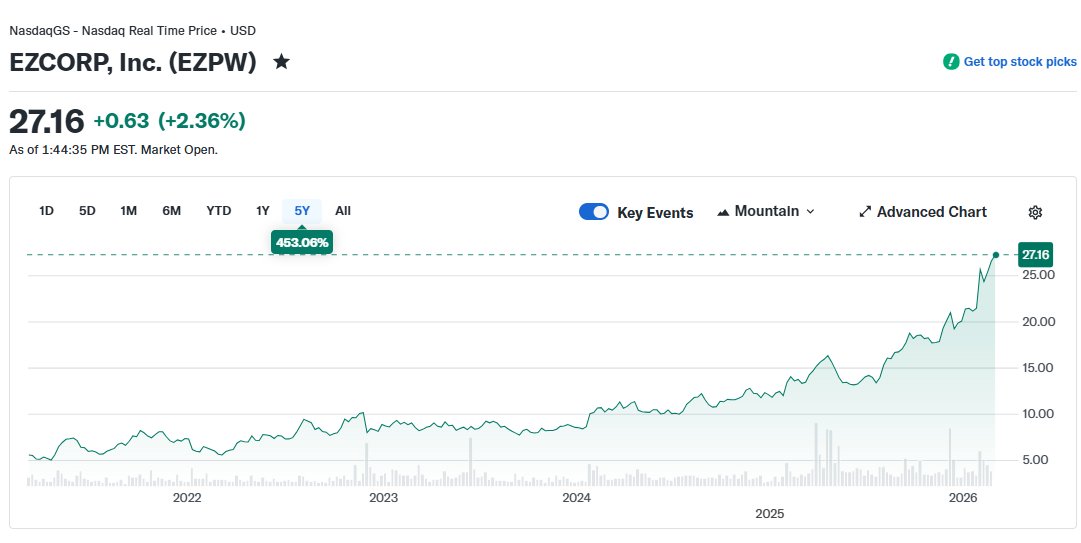1081x543 pixels.
Task: Select the 5D time range
Action: [x=87, y=211]
